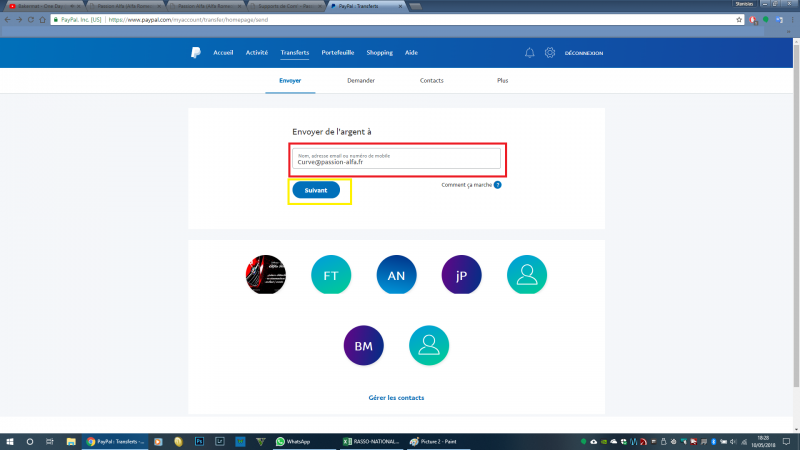
Task: Open WhatsApp from the taskbar
Action: point(293,441)
